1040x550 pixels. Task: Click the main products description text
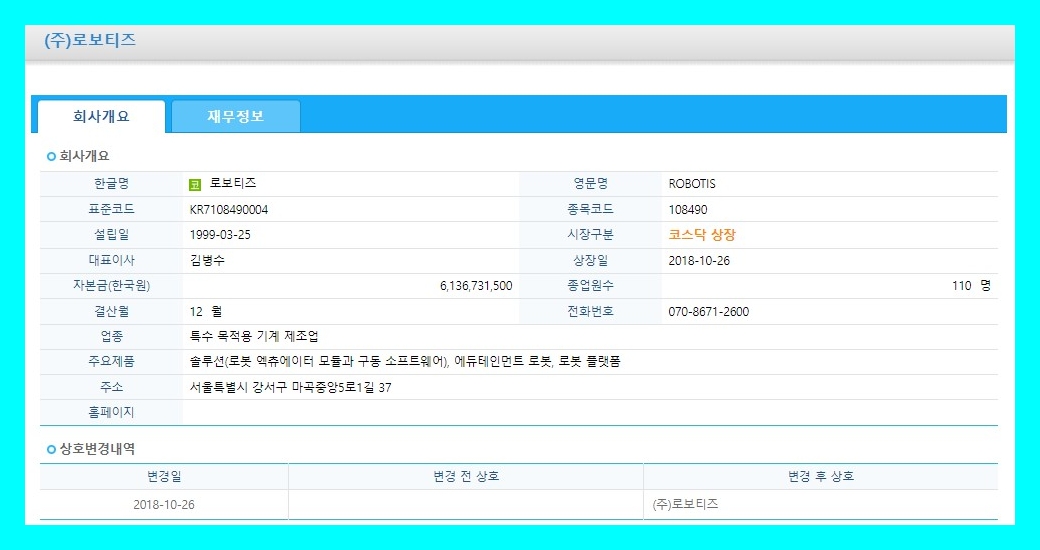(x=405, y=362)
